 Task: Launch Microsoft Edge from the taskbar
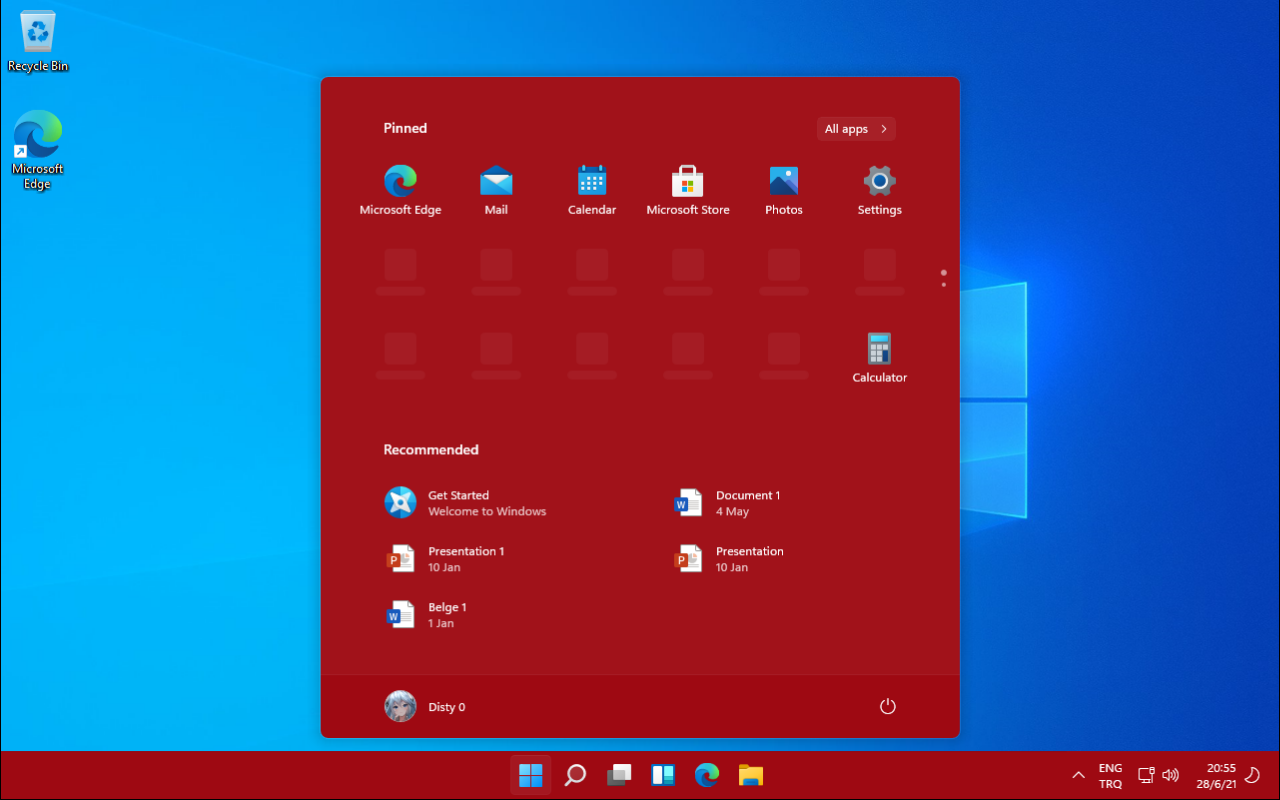(x=707, y=775)
